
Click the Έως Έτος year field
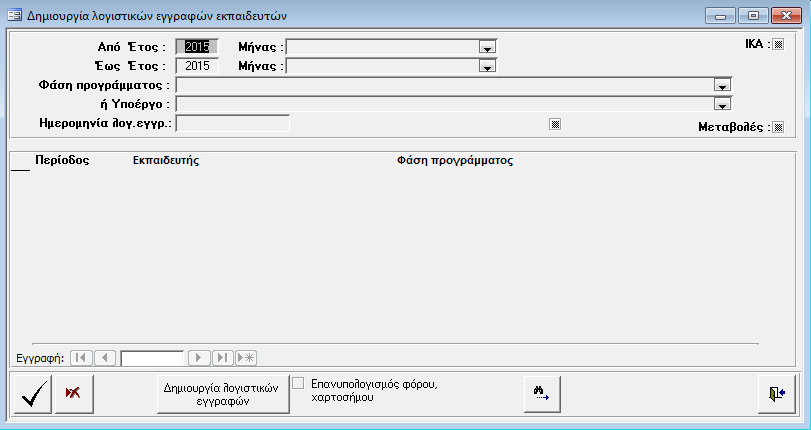click(196, 66)
